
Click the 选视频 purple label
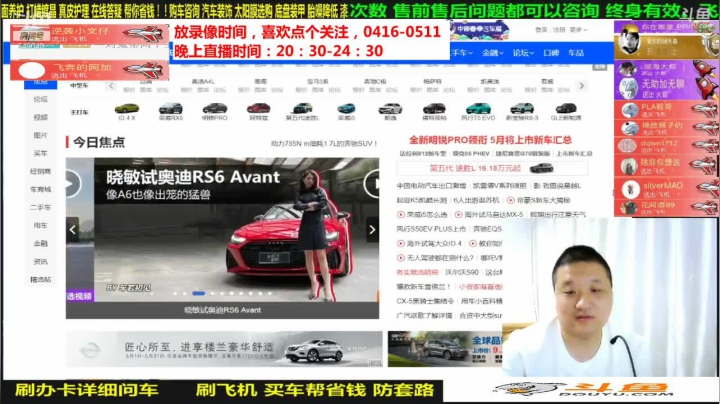pyautogui.click(x=79, y=297)
